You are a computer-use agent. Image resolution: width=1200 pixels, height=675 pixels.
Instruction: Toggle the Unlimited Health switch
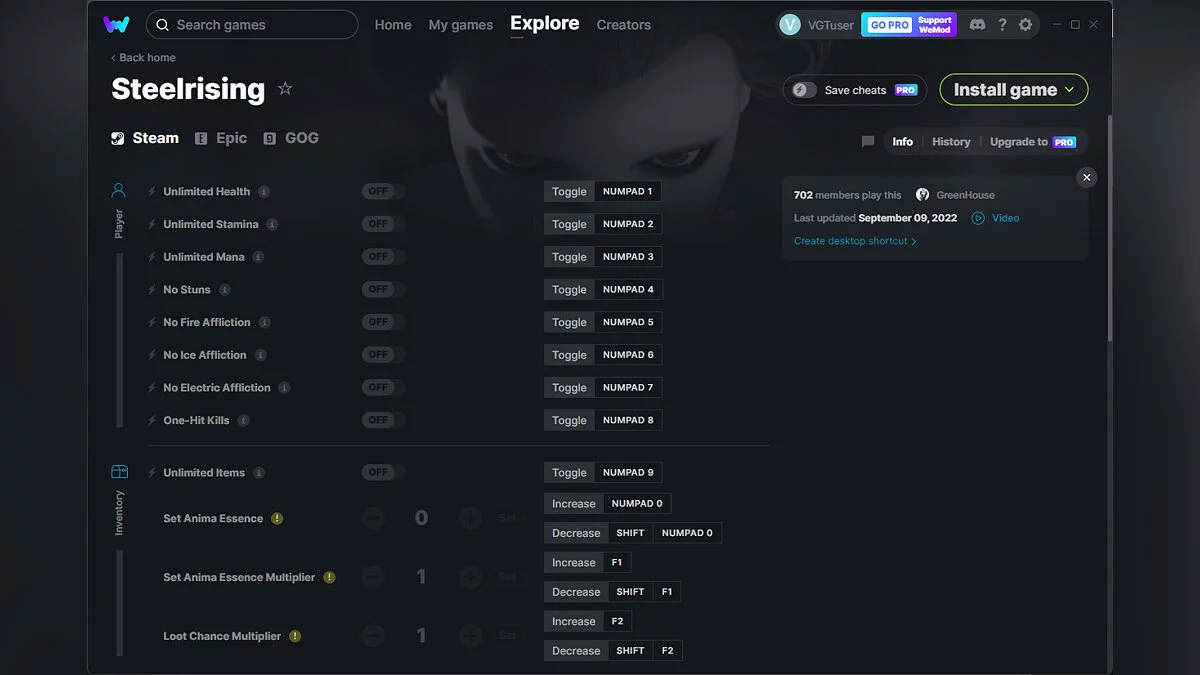(381, 191)
